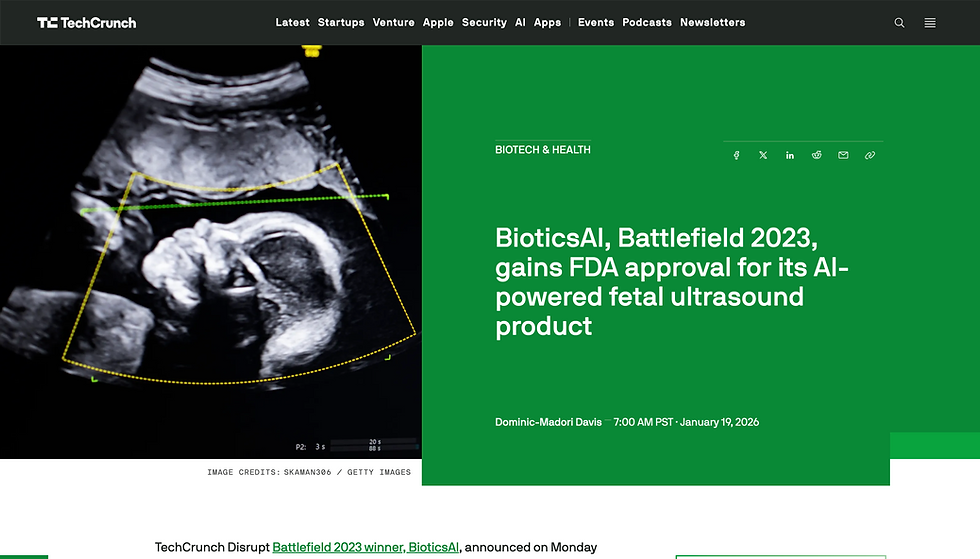Open author Dominic-Madori Davis profile
The width and height of the screenshot is (980, 559).
tap(548, 422)
